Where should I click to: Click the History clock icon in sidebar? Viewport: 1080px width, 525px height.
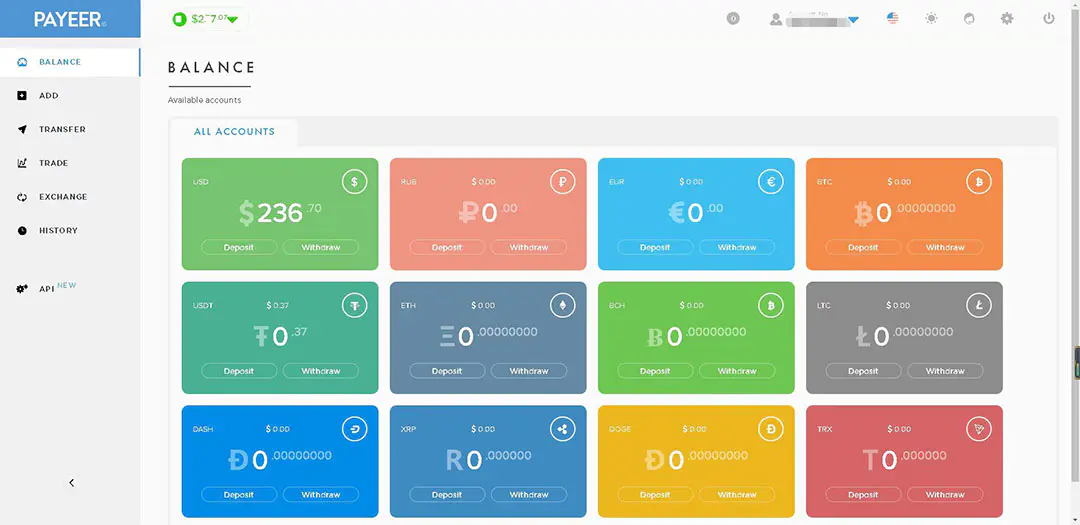[22, 231]
